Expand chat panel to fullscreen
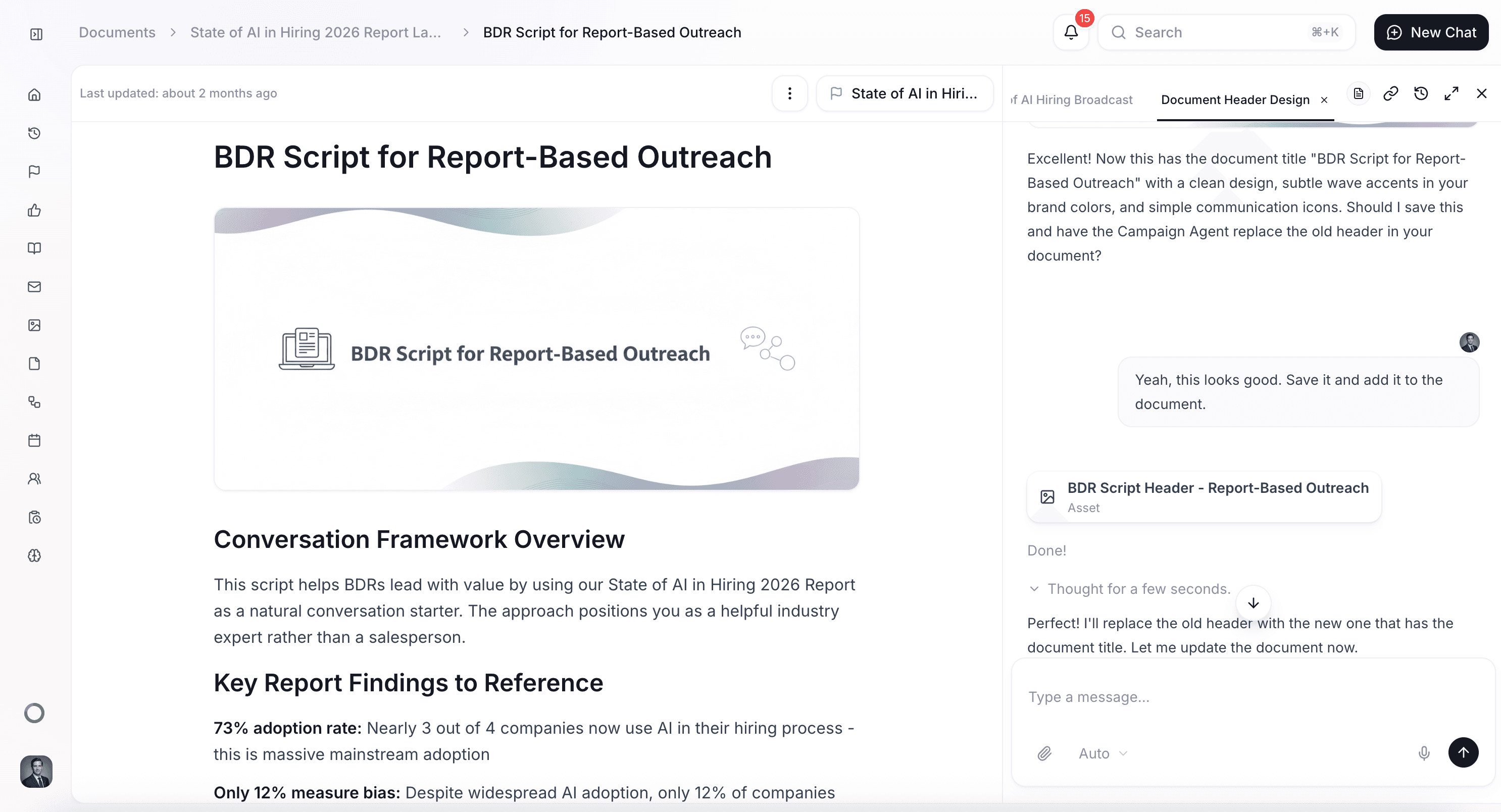Image resolution: width=1501 pixels, height=812 pixels. click(1451, 94)
